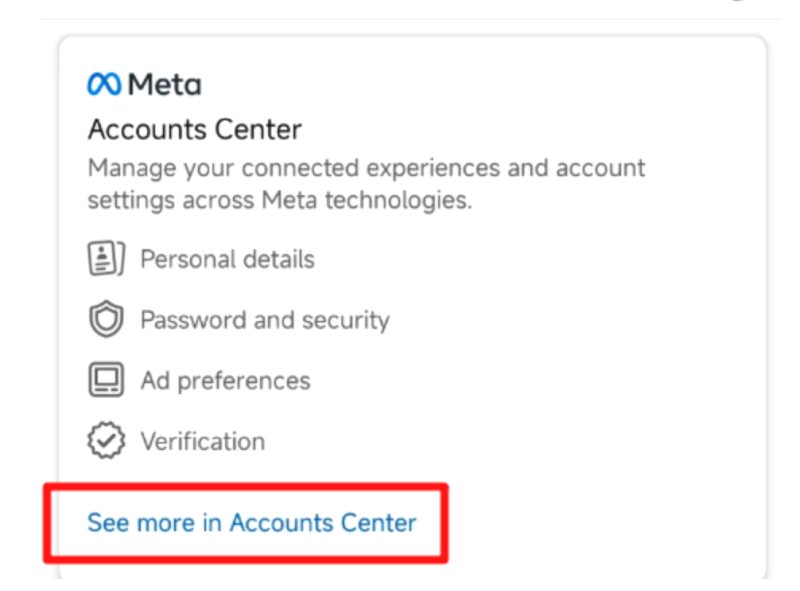The image size is (800, 591).
Task: Select the Verification text label
Action: [x=202, y=441]
